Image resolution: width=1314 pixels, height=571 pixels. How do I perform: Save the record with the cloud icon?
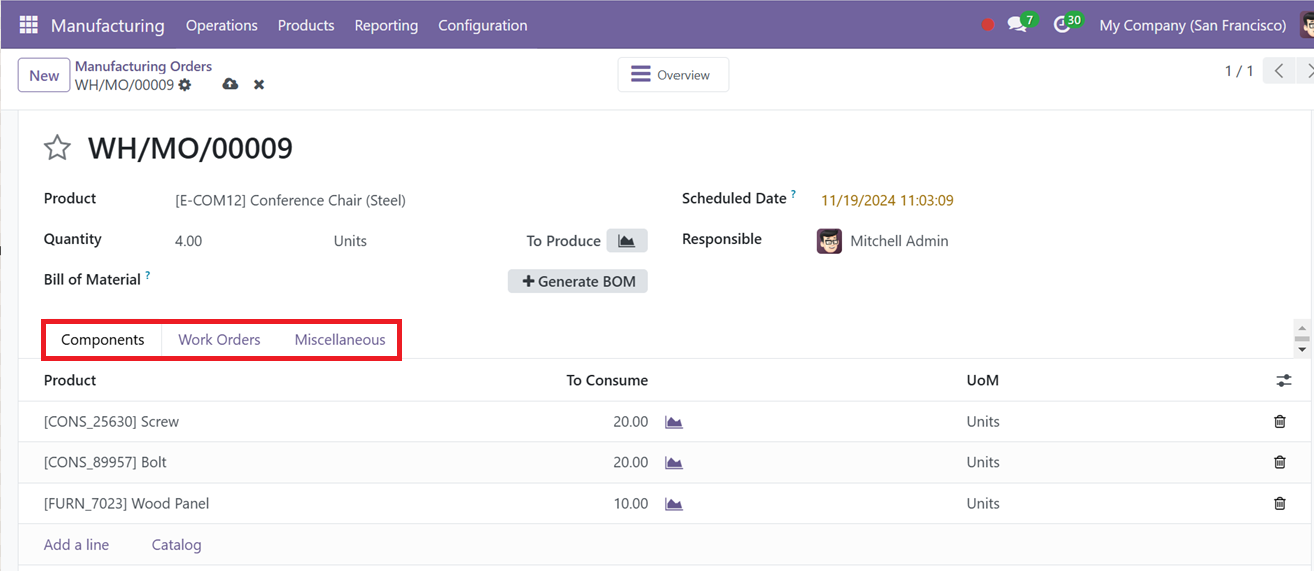230,85
